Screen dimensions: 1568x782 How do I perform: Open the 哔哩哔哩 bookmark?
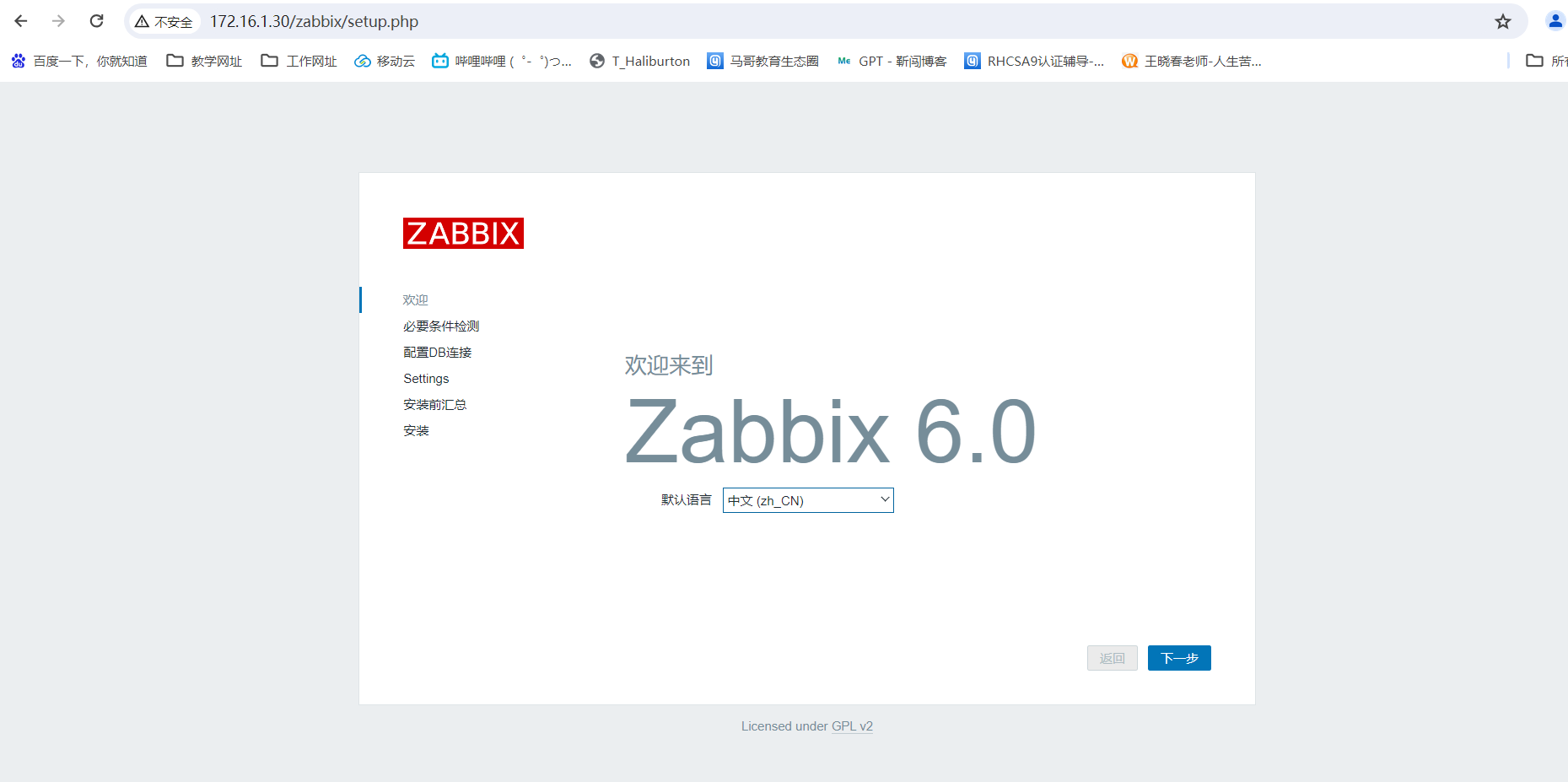tap(502, 61)
